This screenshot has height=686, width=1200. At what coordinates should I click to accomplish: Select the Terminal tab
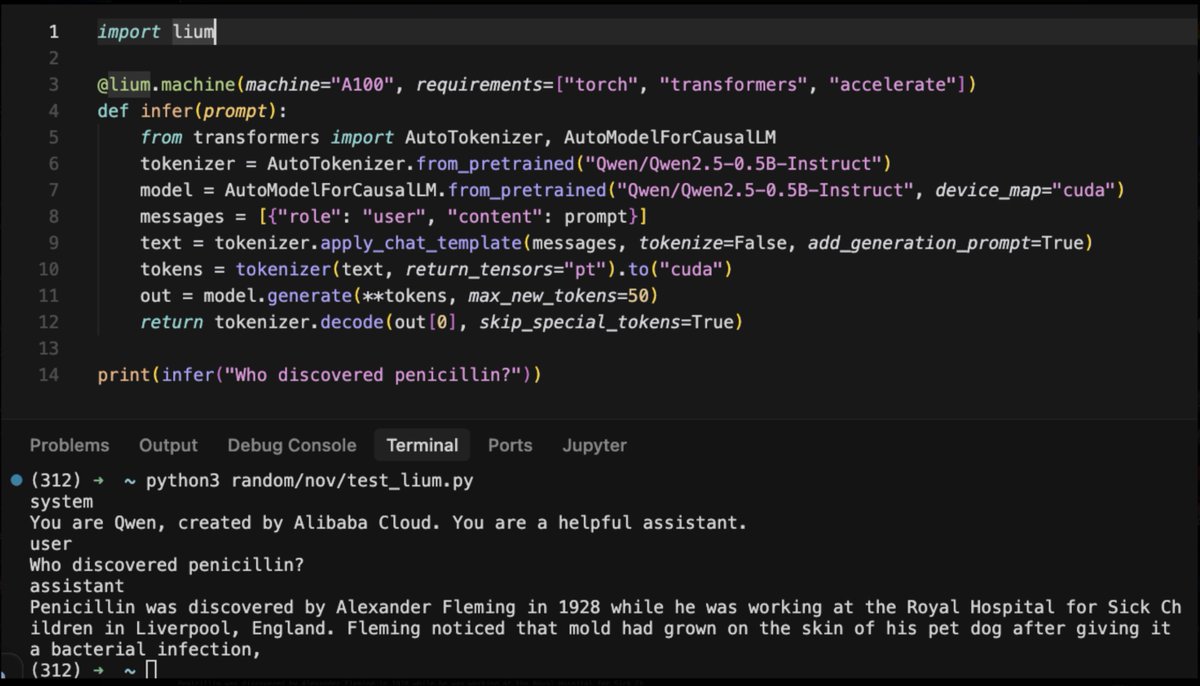point(422,445)
